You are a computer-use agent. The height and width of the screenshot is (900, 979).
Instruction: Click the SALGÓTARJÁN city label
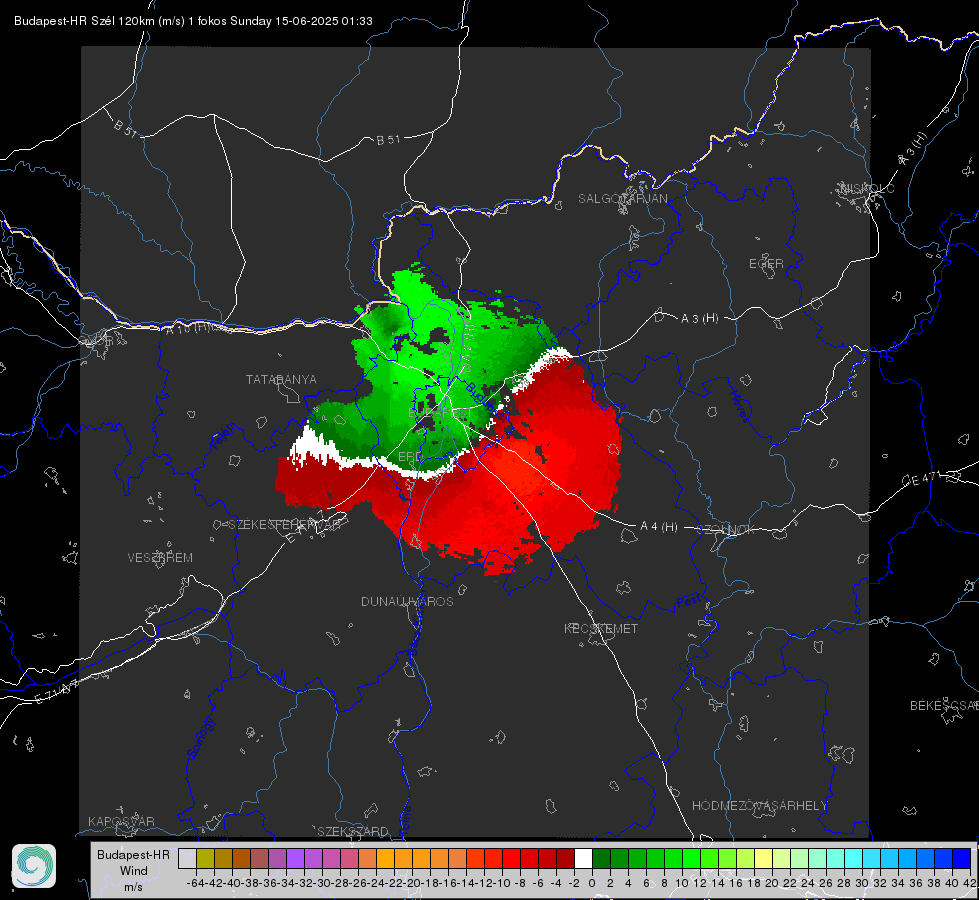tap(622, 199)
